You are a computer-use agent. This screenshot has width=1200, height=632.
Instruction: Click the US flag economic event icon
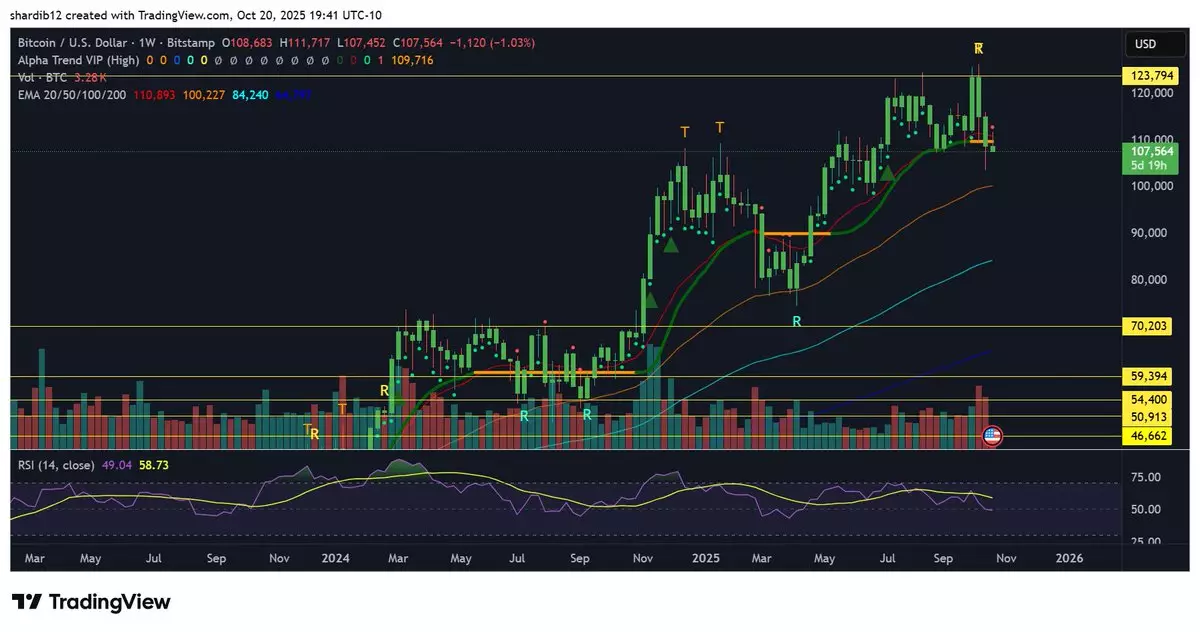pyautogui.click(x=992, y=435)
